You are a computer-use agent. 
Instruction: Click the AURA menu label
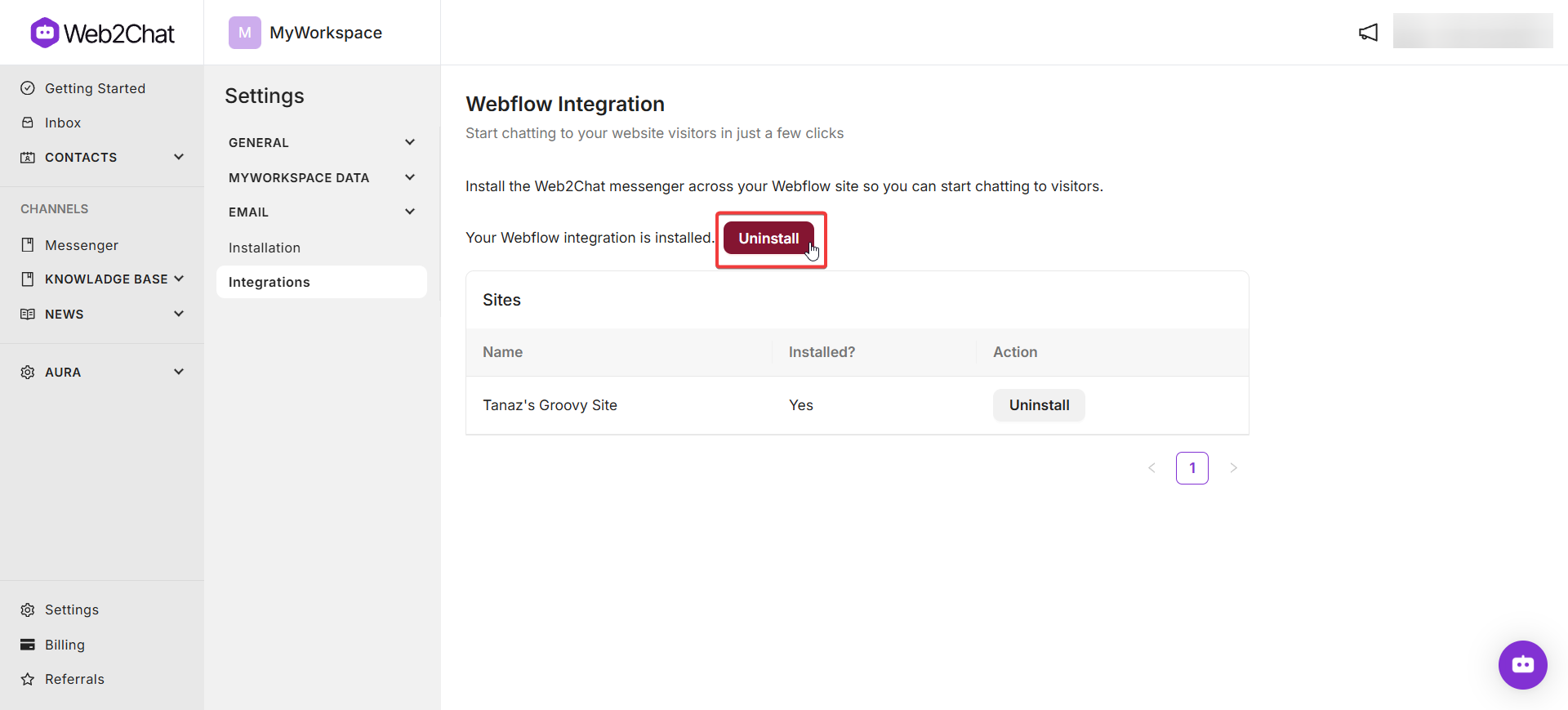point(63,372)
